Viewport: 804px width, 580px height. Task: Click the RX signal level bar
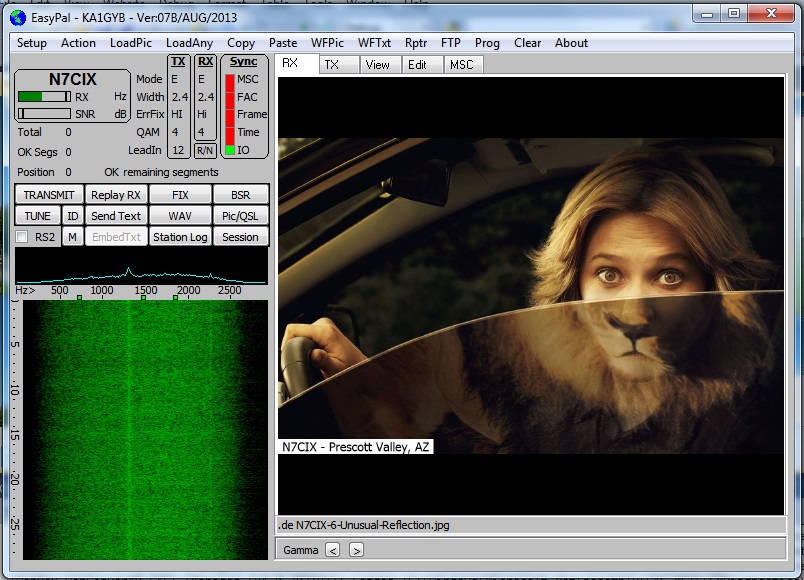(x=44, y=97)
